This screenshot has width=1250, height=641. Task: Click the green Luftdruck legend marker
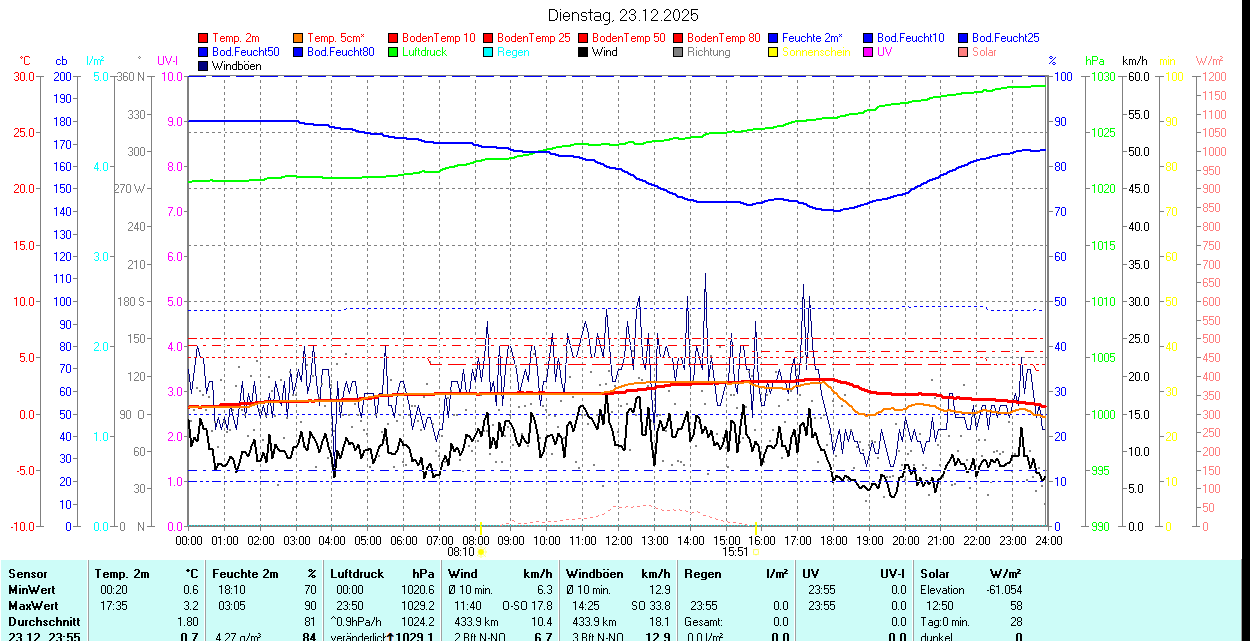pyautogui.click(x=393, y=52)
